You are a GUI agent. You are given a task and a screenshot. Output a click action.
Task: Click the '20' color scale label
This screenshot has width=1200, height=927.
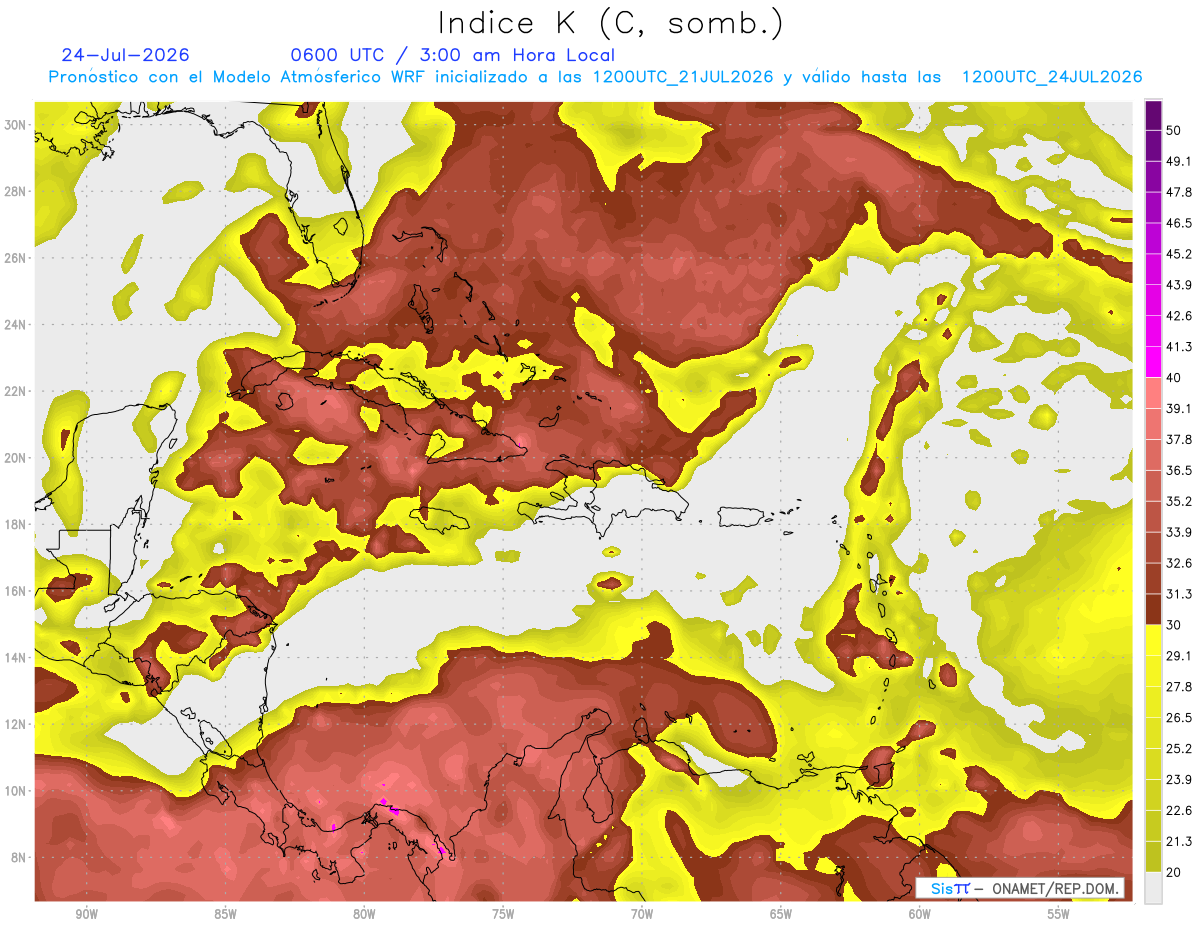pos(1174,873)
